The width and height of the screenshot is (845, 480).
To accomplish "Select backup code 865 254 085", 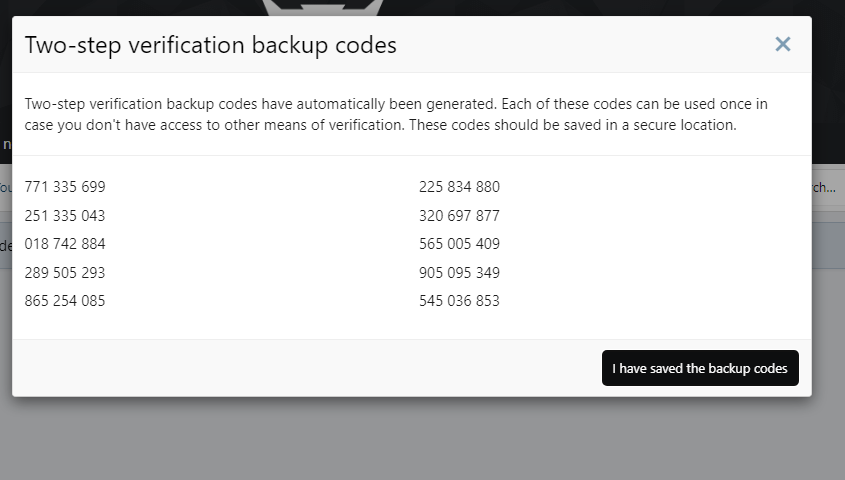I will click(x=65, y=301).
